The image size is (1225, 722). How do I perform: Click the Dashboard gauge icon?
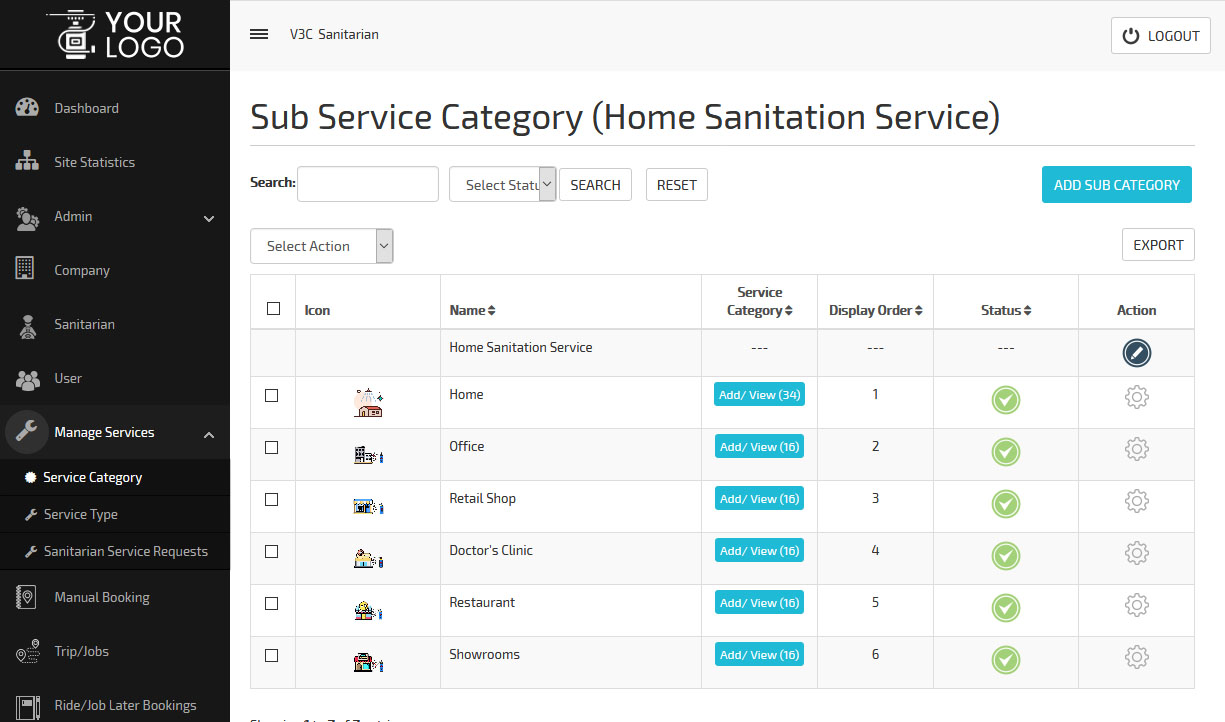coord(27,108)
